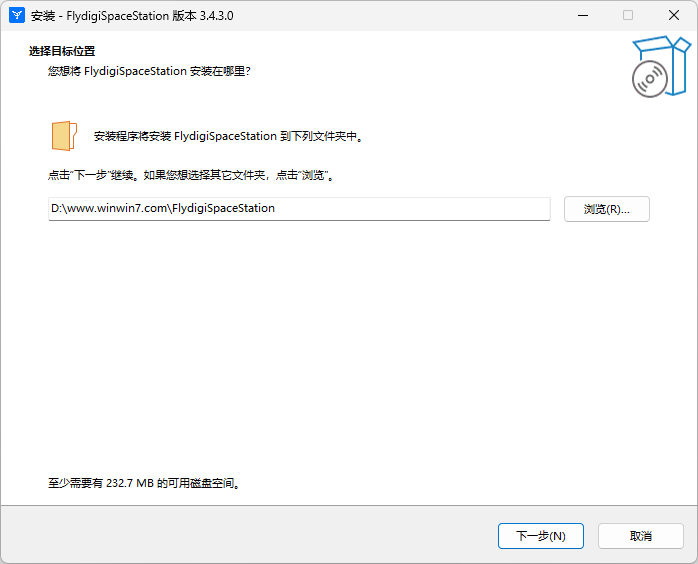Click the Flydigi app icon in title bar
This screenshot has width=698, height=564.
17,15
